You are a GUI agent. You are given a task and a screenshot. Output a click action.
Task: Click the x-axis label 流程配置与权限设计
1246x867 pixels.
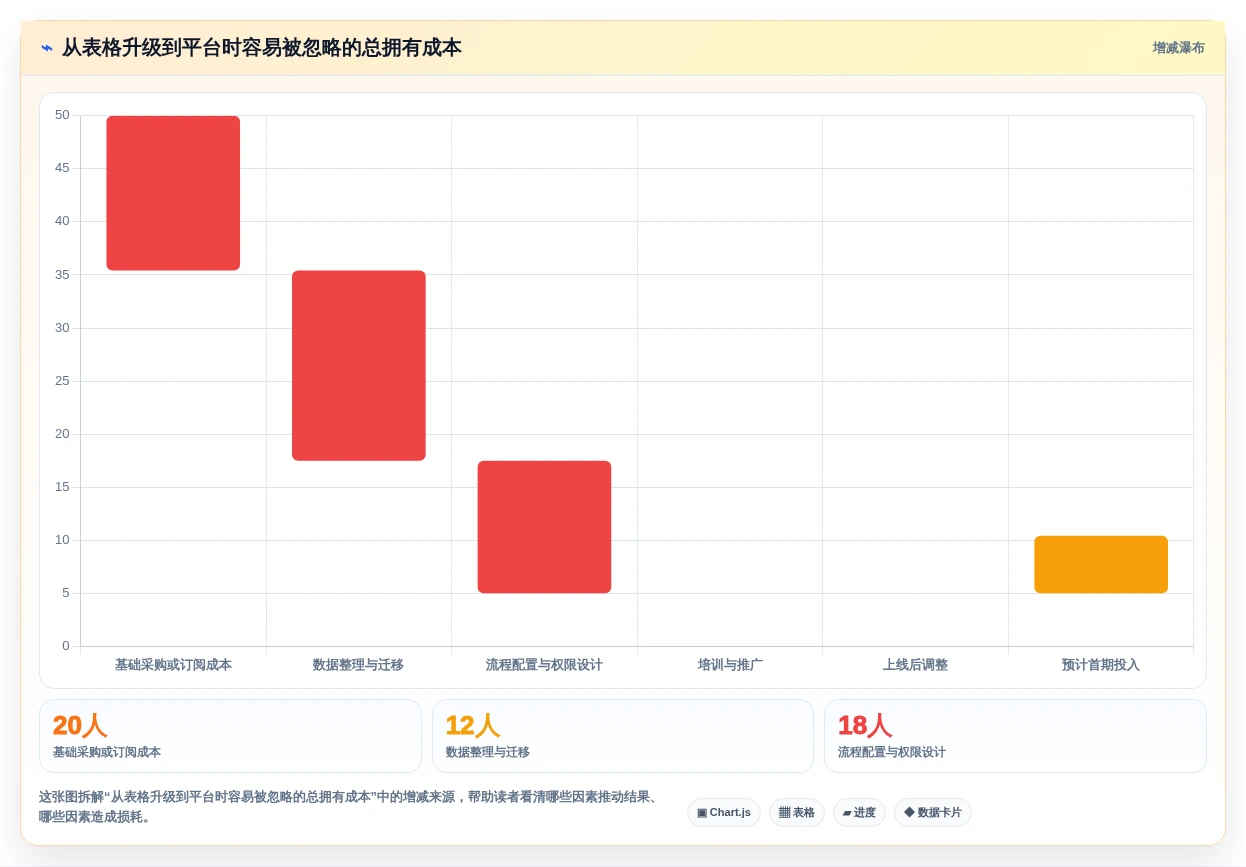coord(544,665)
